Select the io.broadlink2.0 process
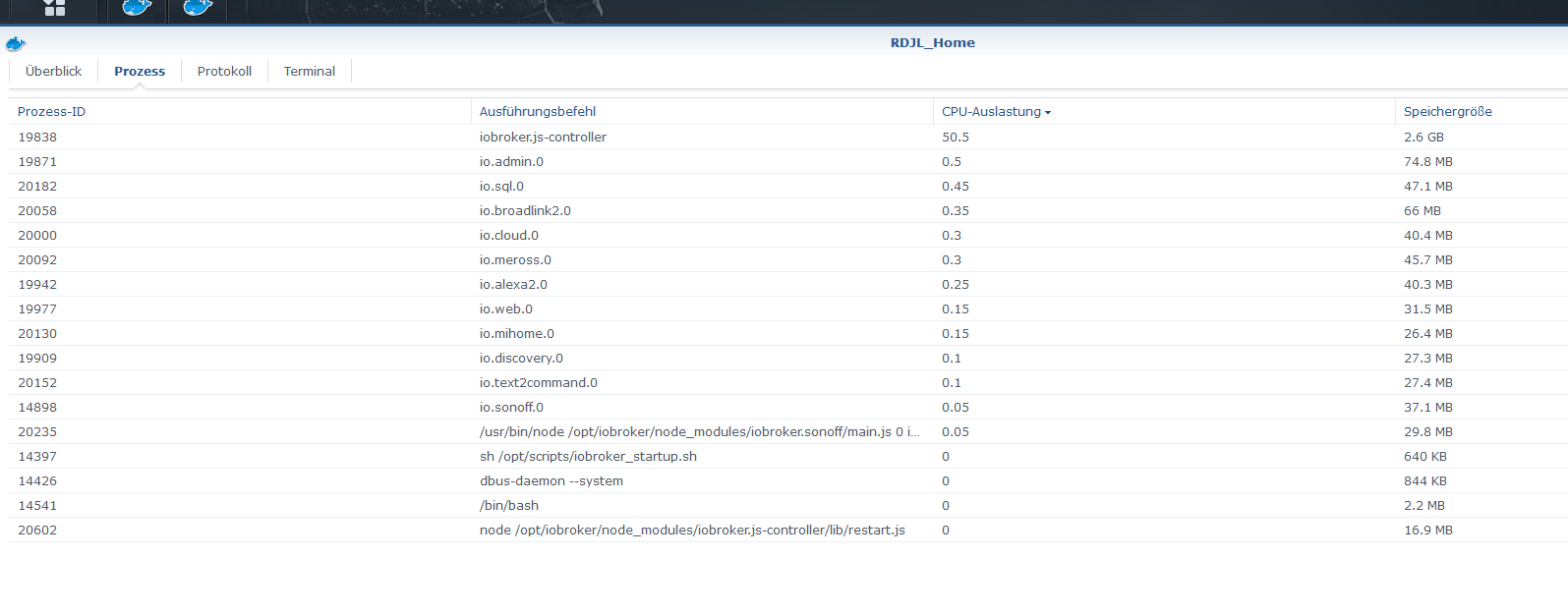The height and width of the screenshot is (616, 1568). pos(525,211)
